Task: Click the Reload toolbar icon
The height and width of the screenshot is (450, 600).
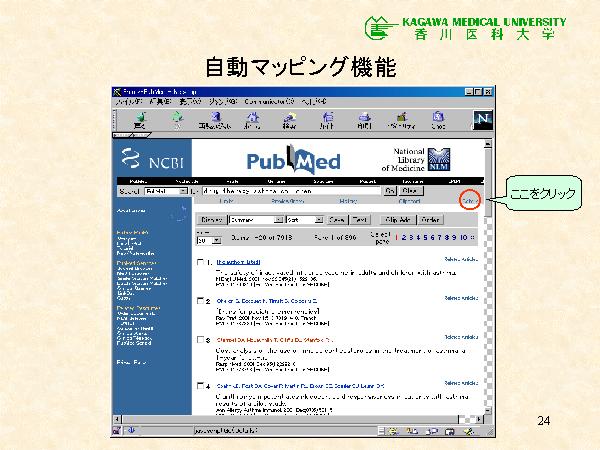Action: (x=215, y=120)
